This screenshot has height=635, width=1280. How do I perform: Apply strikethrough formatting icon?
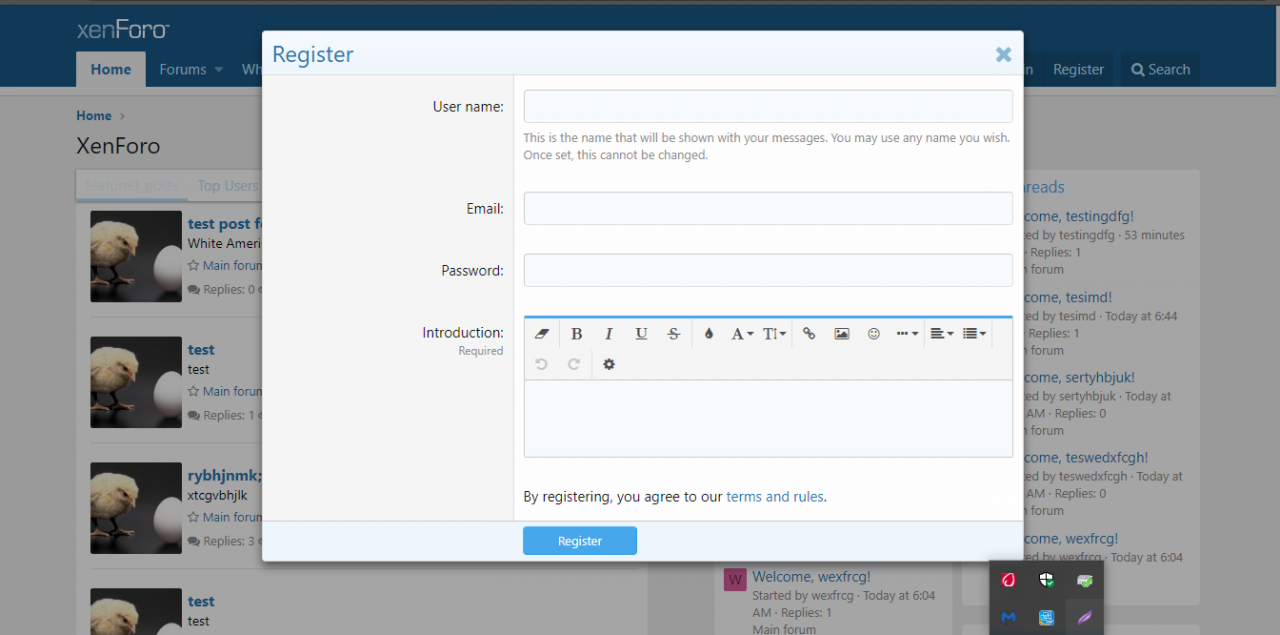click(673, 334)
